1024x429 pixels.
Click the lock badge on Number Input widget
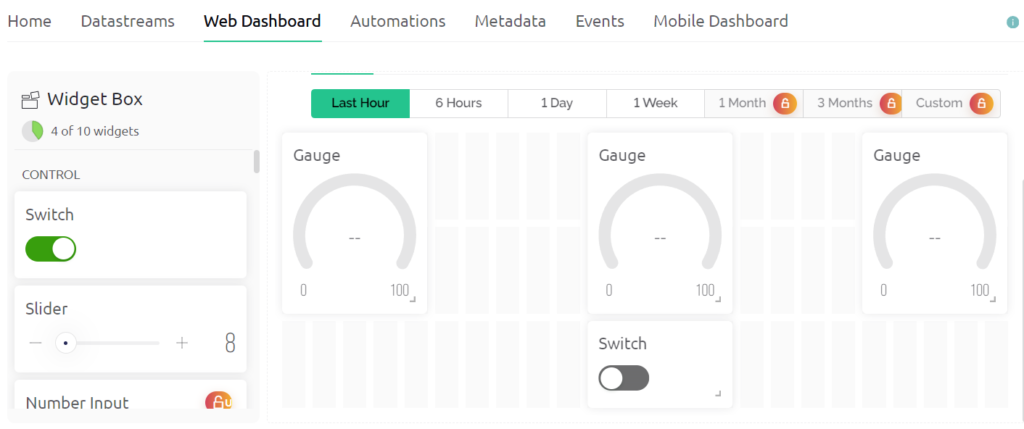(x=219, y=402)
